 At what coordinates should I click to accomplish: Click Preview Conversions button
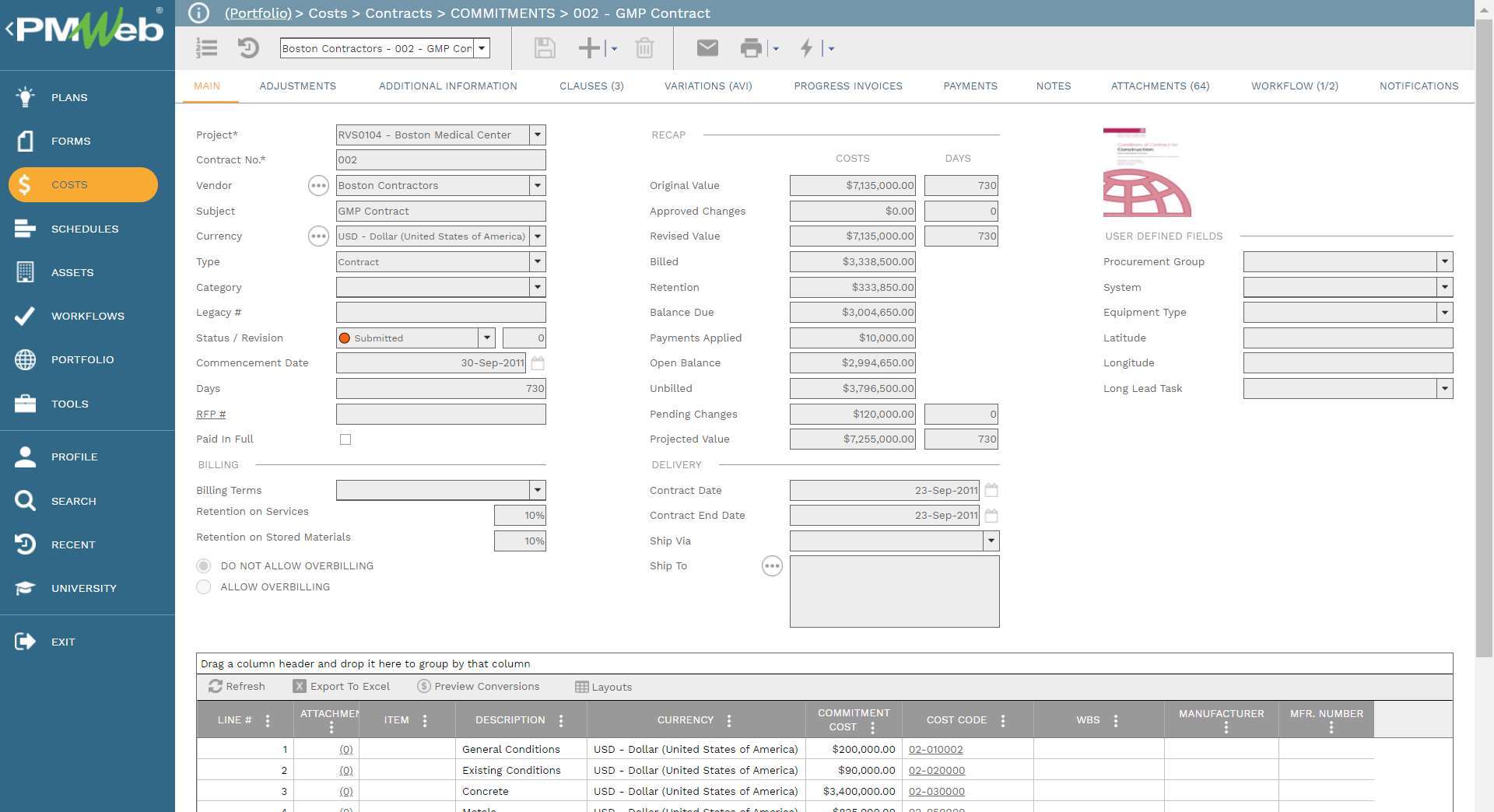[x=479, y=686]
